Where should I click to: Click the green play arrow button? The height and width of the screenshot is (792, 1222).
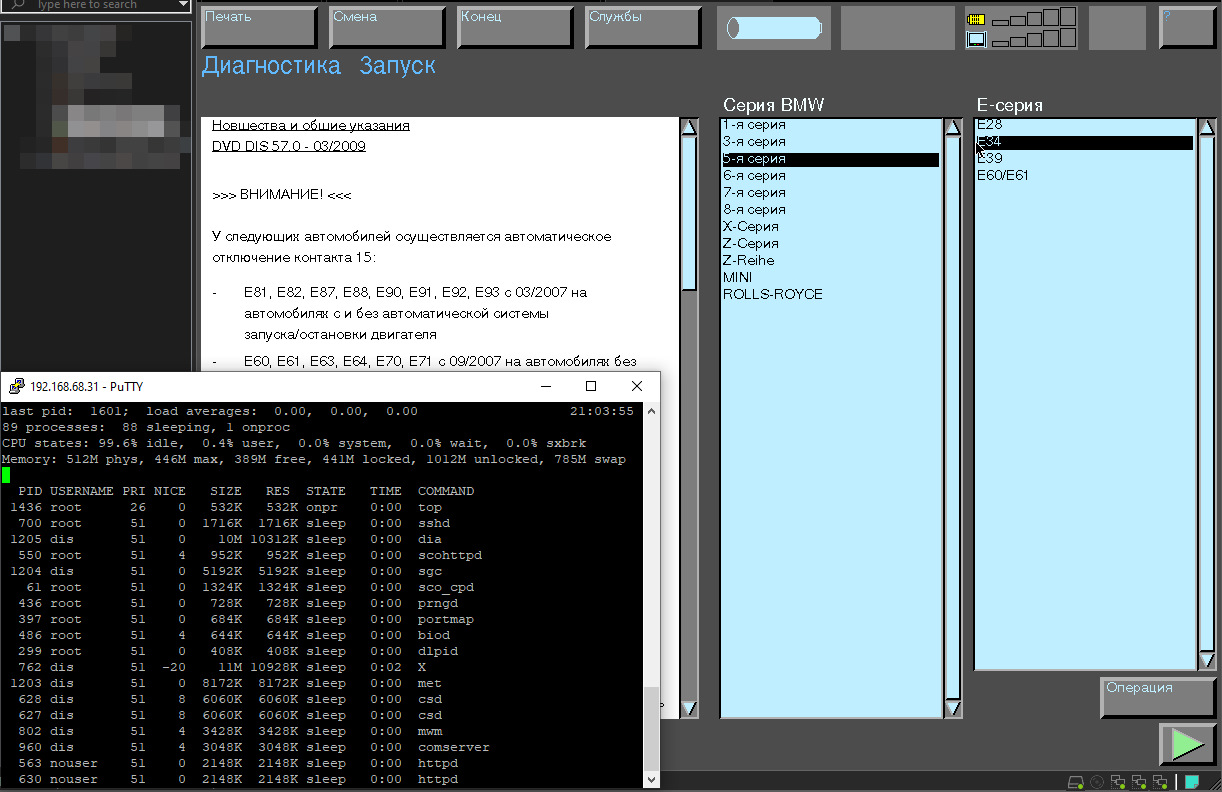1186,745
